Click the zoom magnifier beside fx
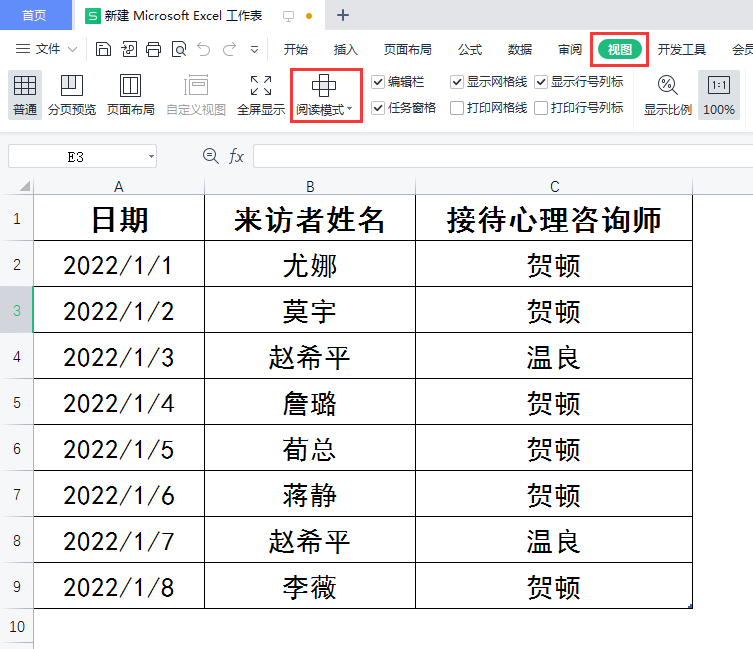The image size is (753, 649). pos(211,156)
